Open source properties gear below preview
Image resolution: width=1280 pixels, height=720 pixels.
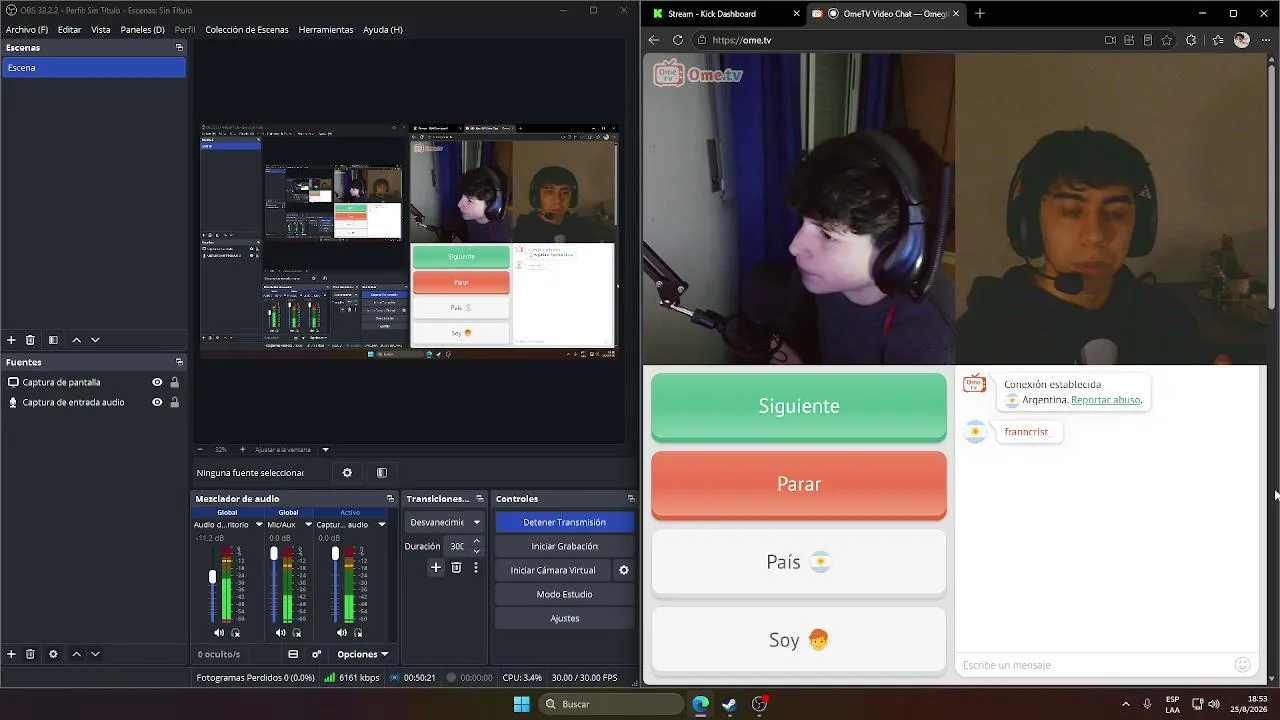347,473
